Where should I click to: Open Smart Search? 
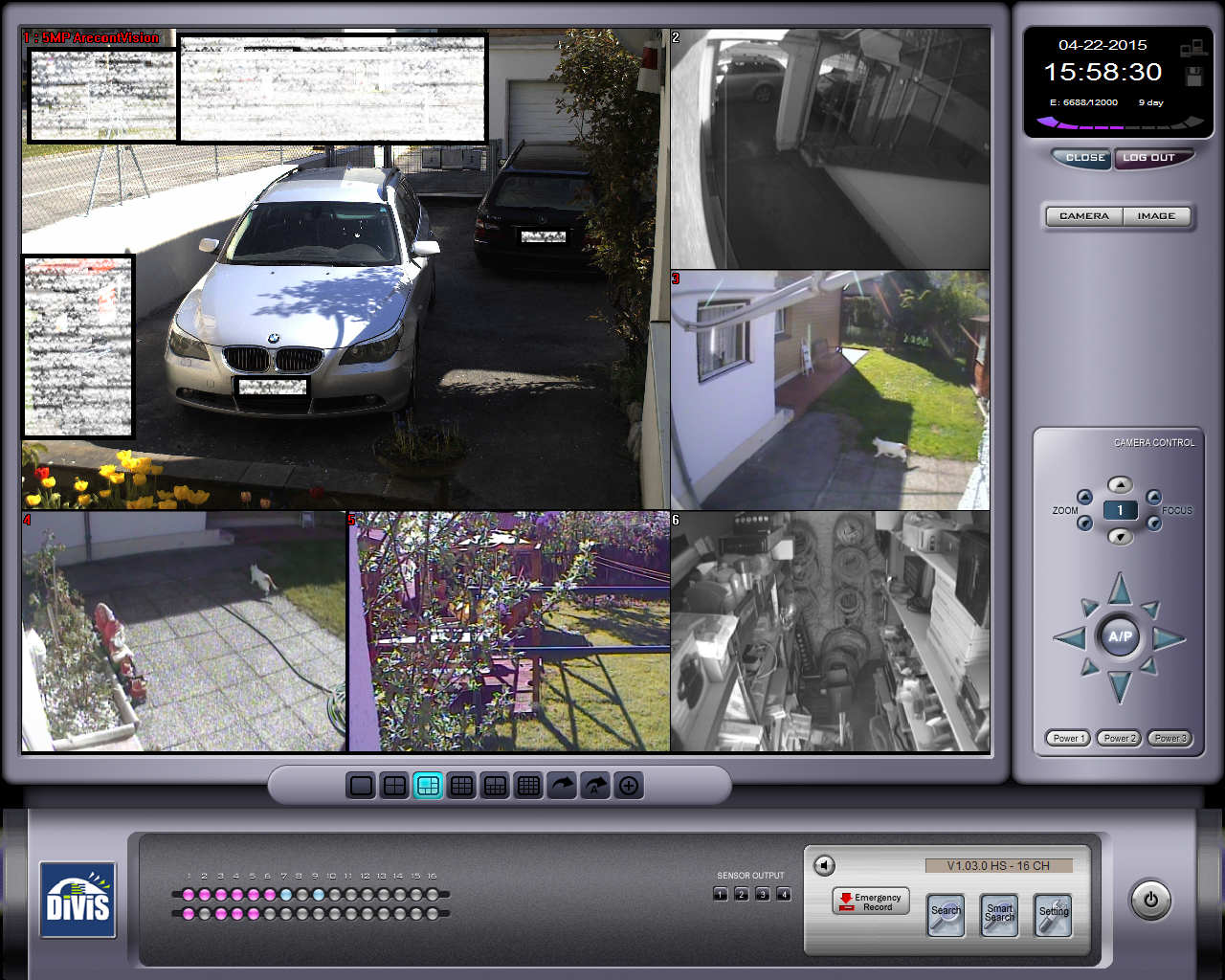click(x=998, y=915)
